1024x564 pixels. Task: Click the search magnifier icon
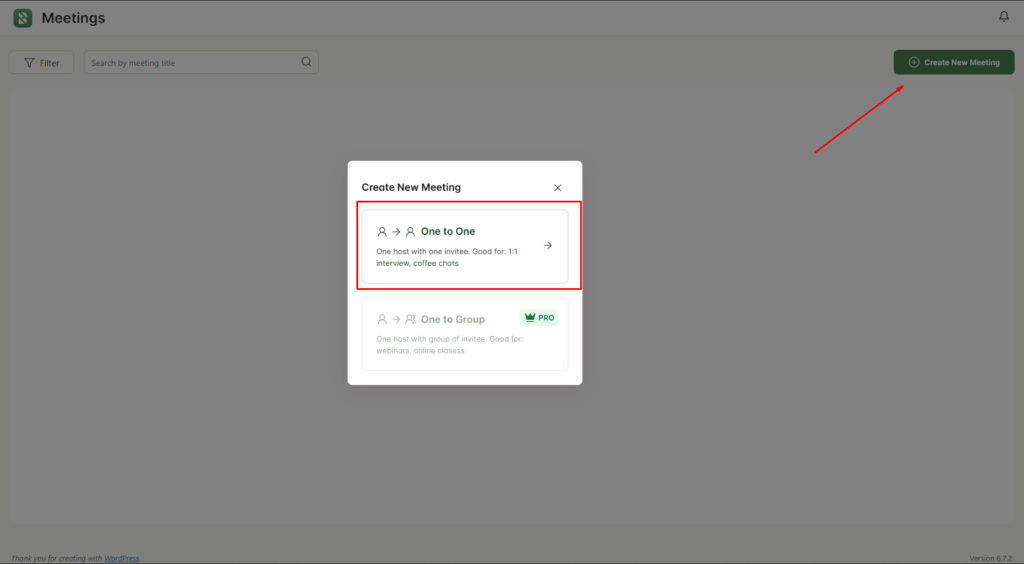[306, 62]
